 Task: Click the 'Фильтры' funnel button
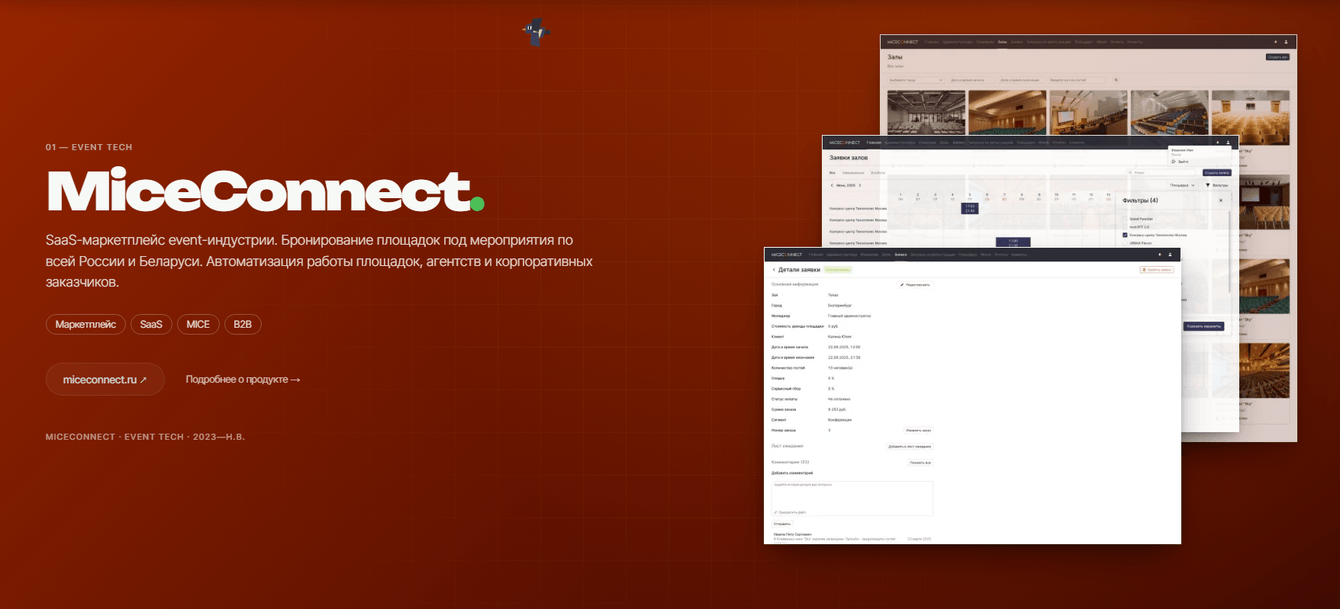click(1217, 185)
